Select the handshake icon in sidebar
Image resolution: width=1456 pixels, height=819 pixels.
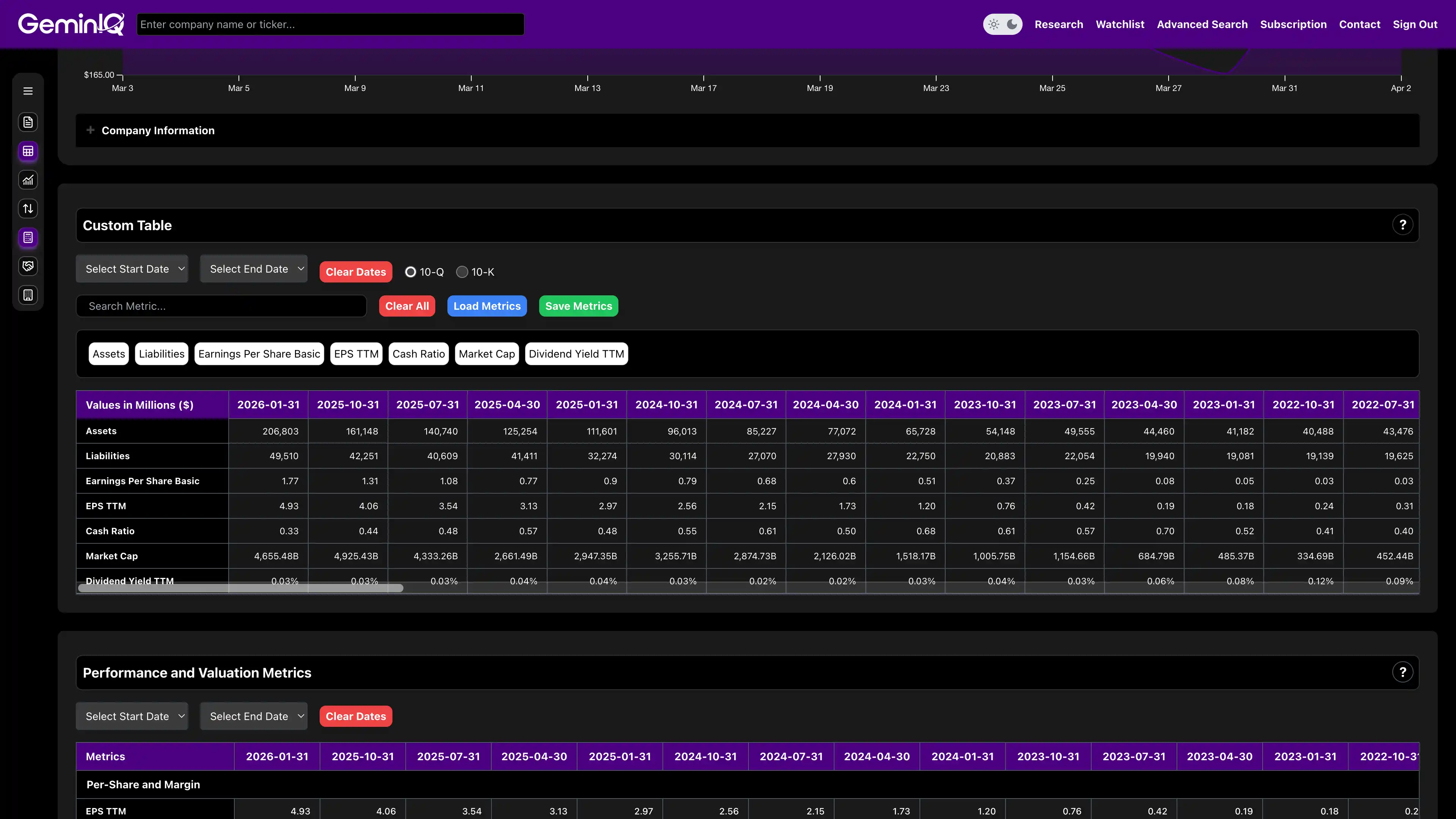coord(28,266)
